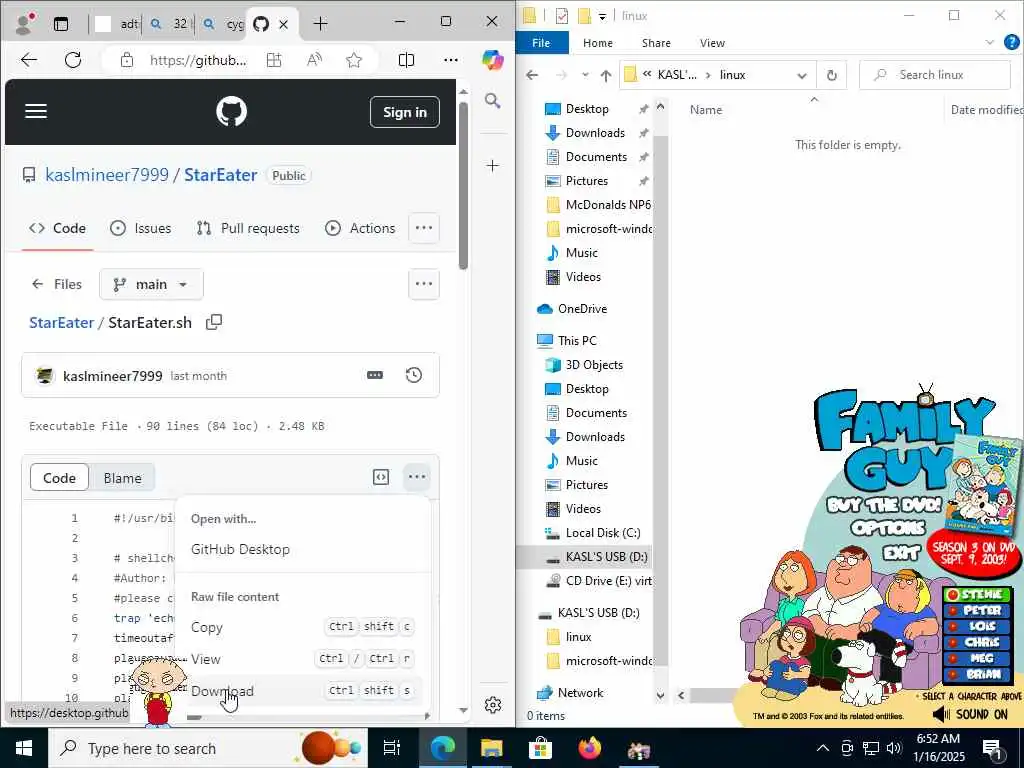The width and height of the screenshot is (1024, 768).
Task: Switch to Code view toggle
Action: (59, 477)
